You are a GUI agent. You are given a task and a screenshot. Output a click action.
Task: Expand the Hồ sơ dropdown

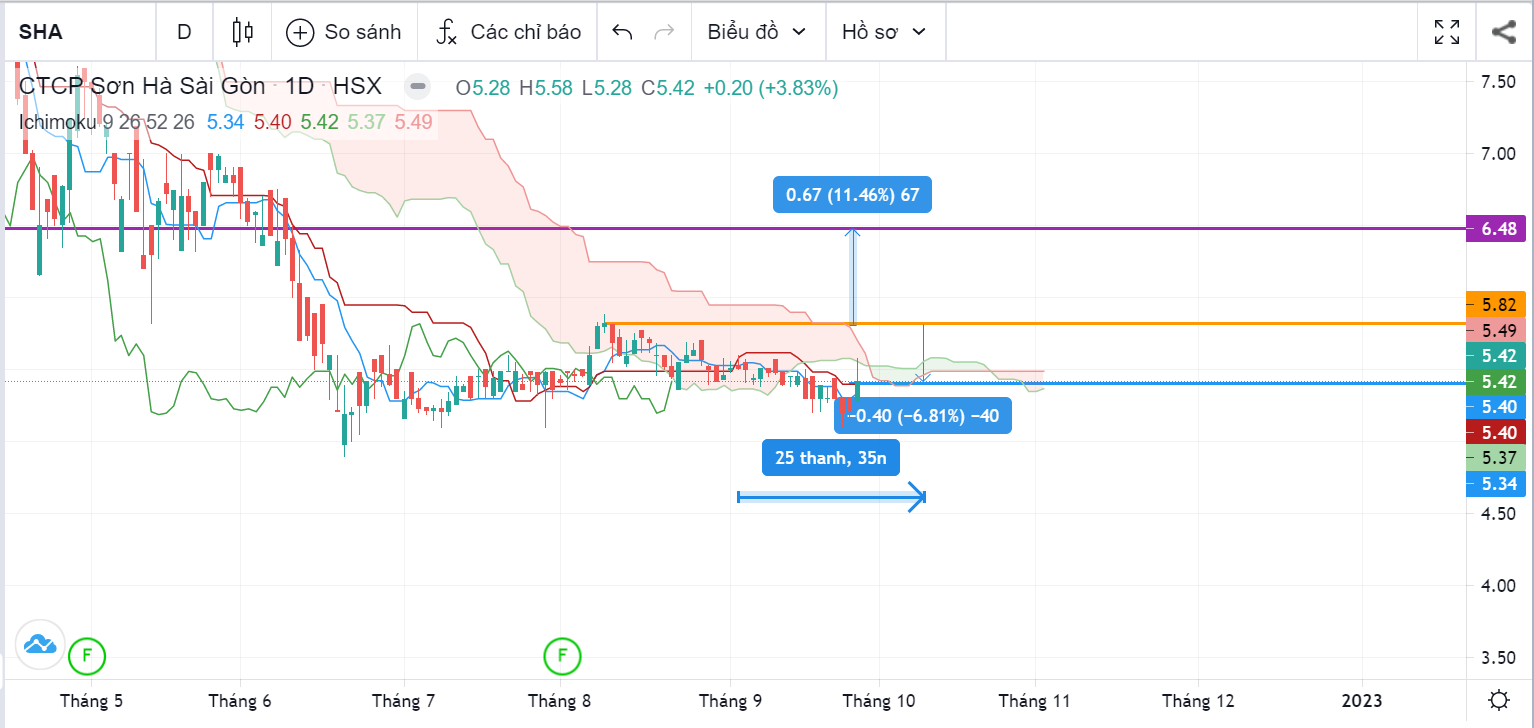[884, 32]
